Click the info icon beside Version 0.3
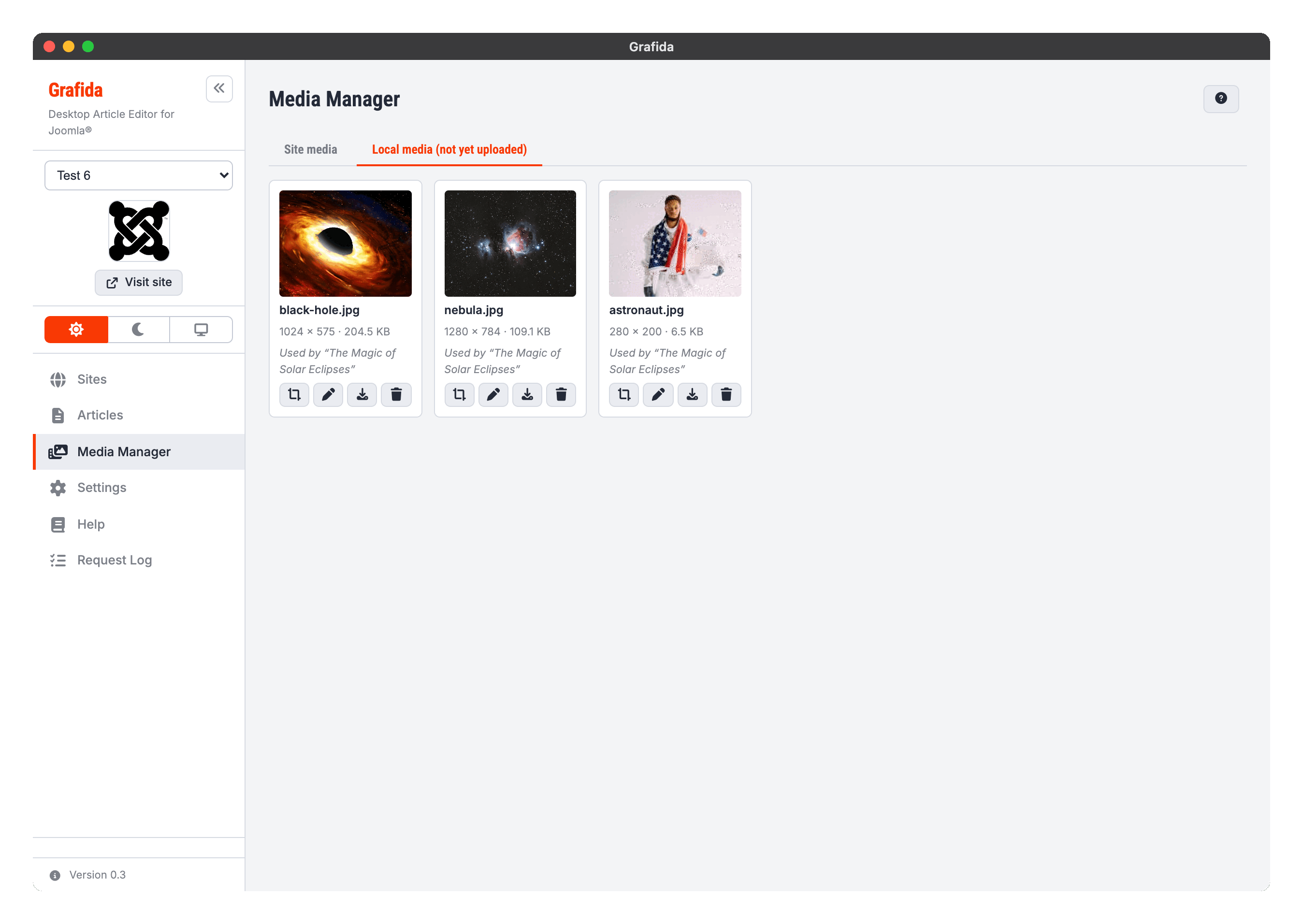This screenshot has width=1303, height=924. (x=55, y=875)
